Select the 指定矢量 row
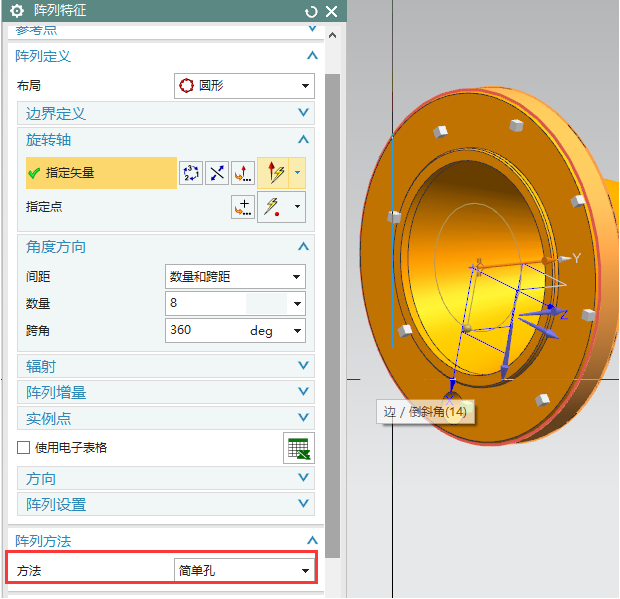Screen dimensions: 620x599 (x=100, y=173)
